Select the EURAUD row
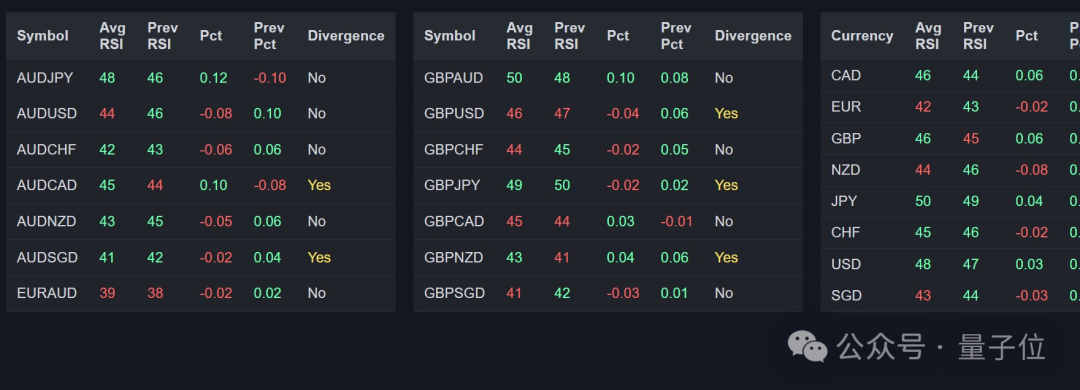The height and width of the screenshot is (390, 1080). point(200,294)
